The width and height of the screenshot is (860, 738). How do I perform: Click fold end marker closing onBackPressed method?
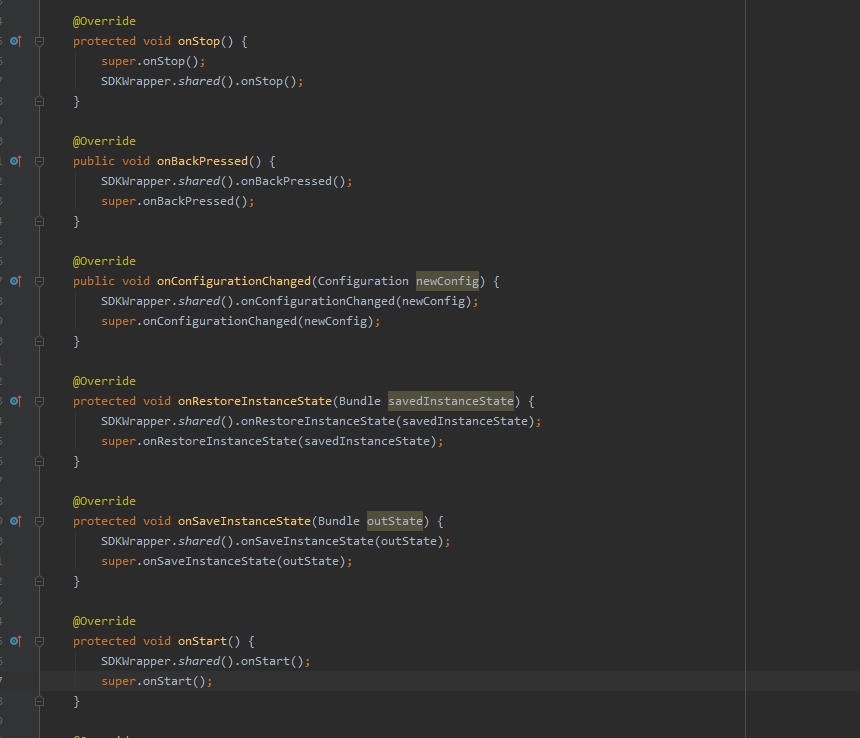[x=39, y=222]
